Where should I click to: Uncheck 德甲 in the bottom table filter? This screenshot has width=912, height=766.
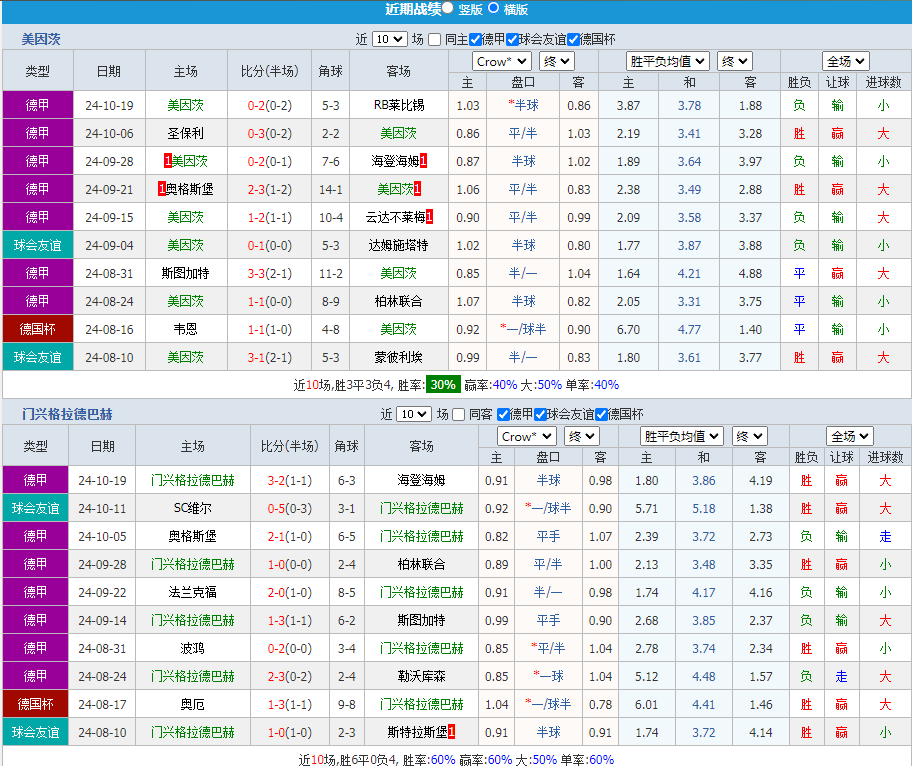tap(501, 414)
